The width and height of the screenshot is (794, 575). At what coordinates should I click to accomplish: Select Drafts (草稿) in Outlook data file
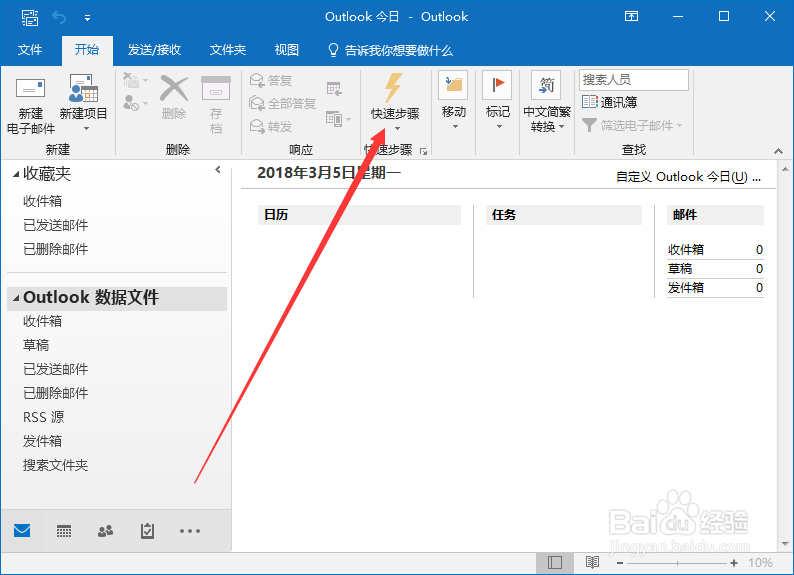click(36, 345)
